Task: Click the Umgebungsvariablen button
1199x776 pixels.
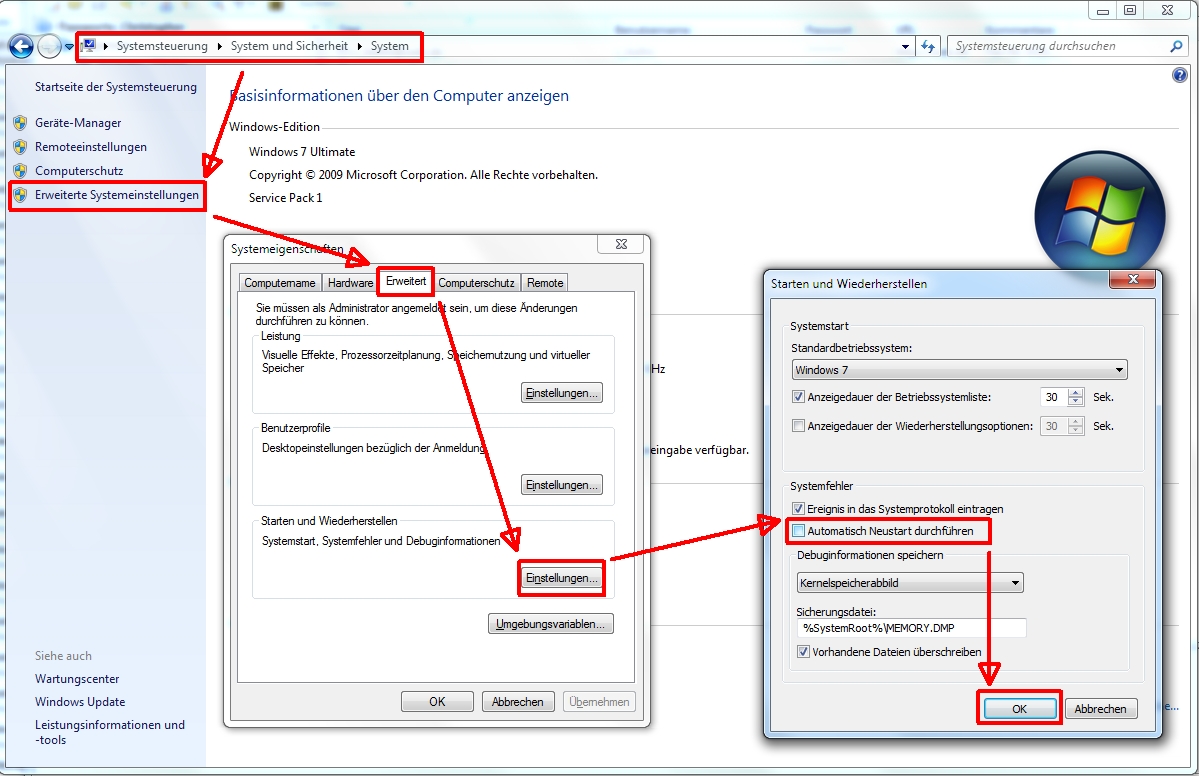Action: point(551,624)
